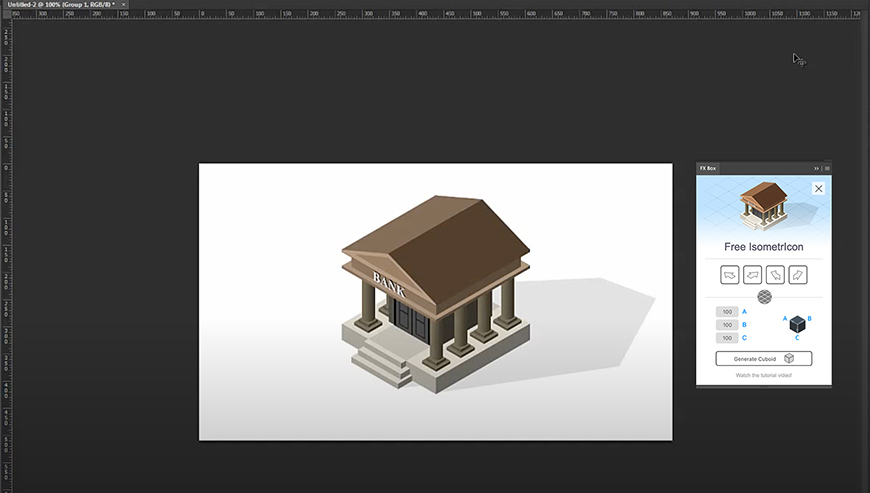Click the BANK sign on the building
The width and height of the screenshot is (870, 493).
[389, 284]
